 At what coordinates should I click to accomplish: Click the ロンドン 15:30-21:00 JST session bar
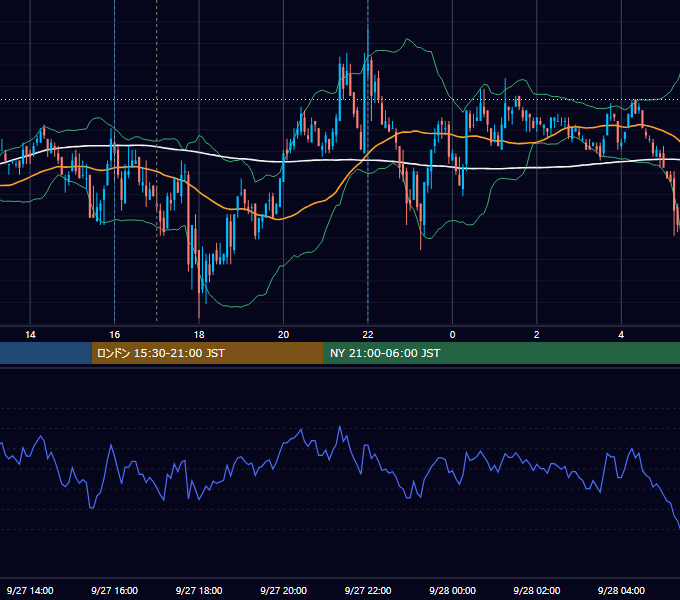coord(207,353)
